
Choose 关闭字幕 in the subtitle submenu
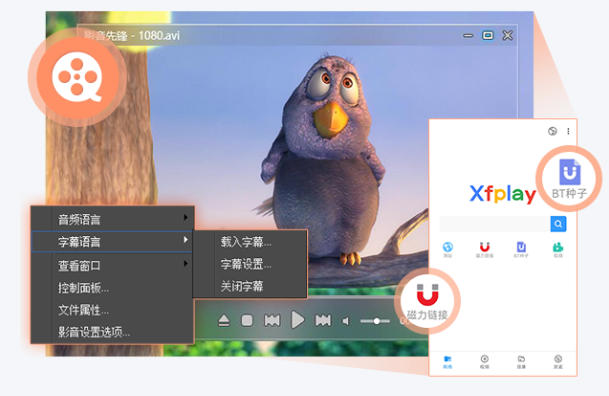(242, 287)
